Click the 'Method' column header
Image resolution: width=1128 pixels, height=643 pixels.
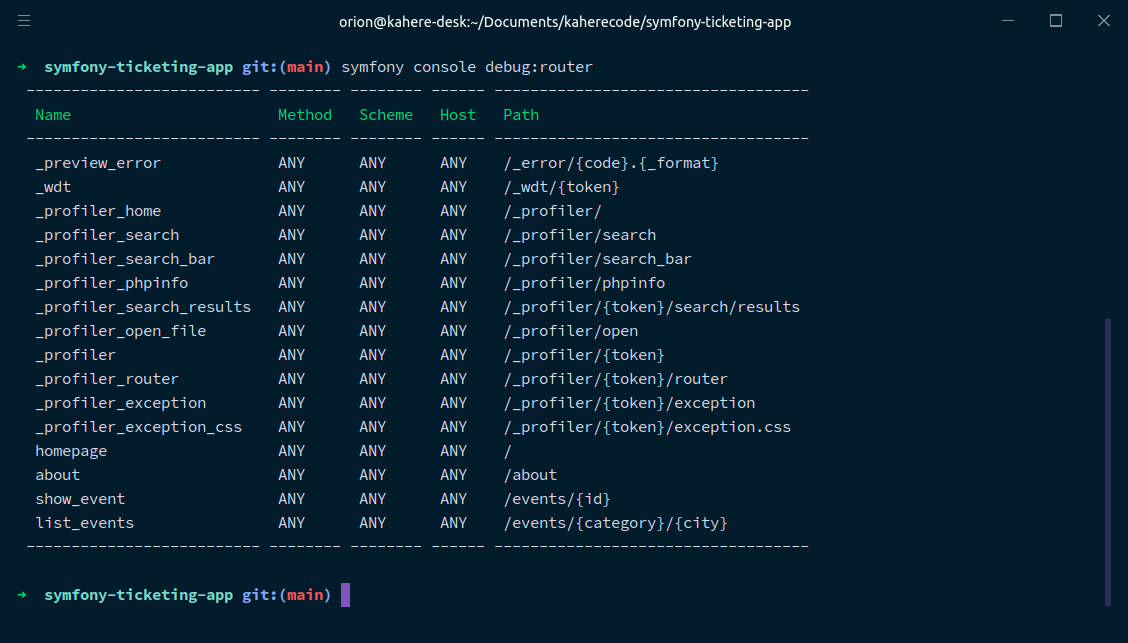[305, 115]
